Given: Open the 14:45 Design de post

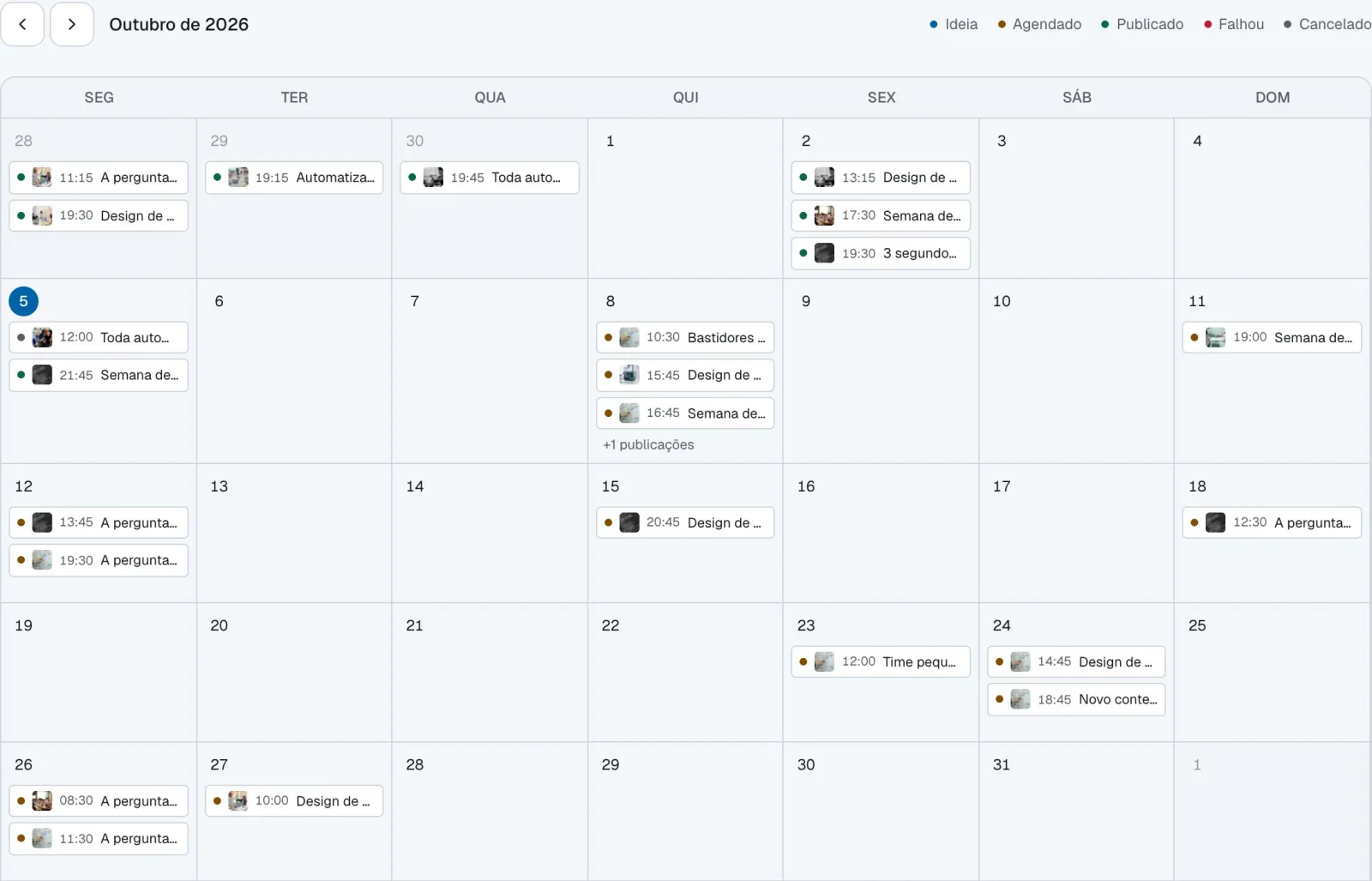Looking at the screenshot, I should pos(1076,661).
